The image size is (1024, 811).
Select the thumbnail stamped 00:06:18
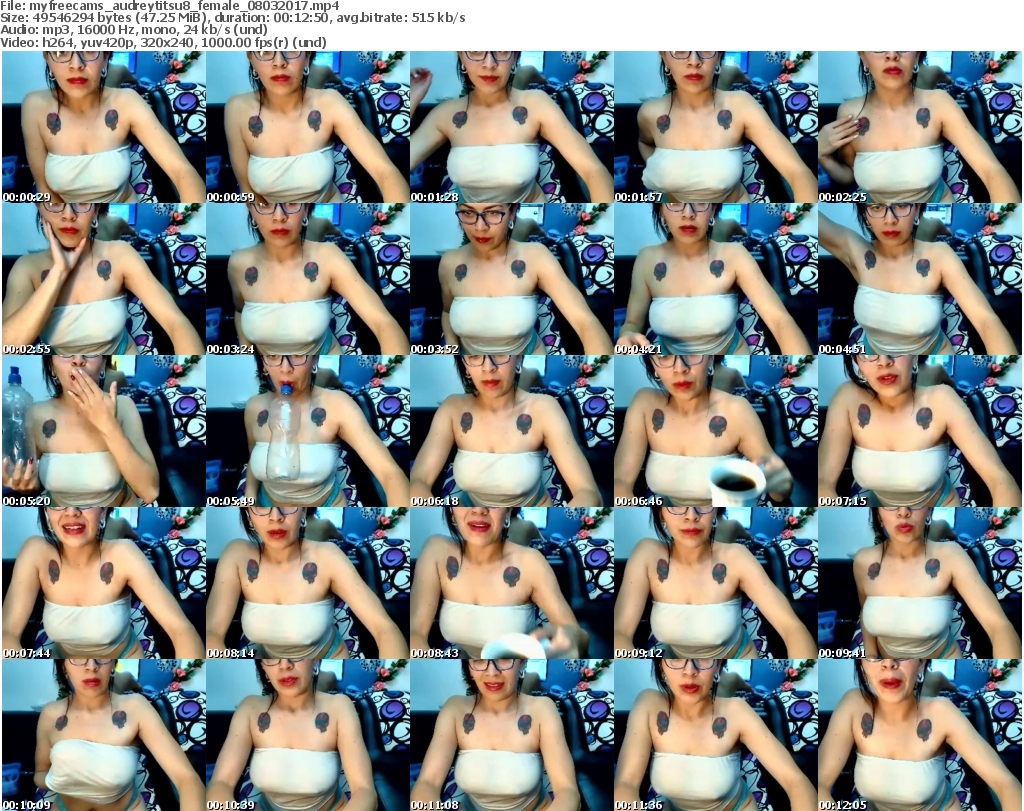[511, 431]
